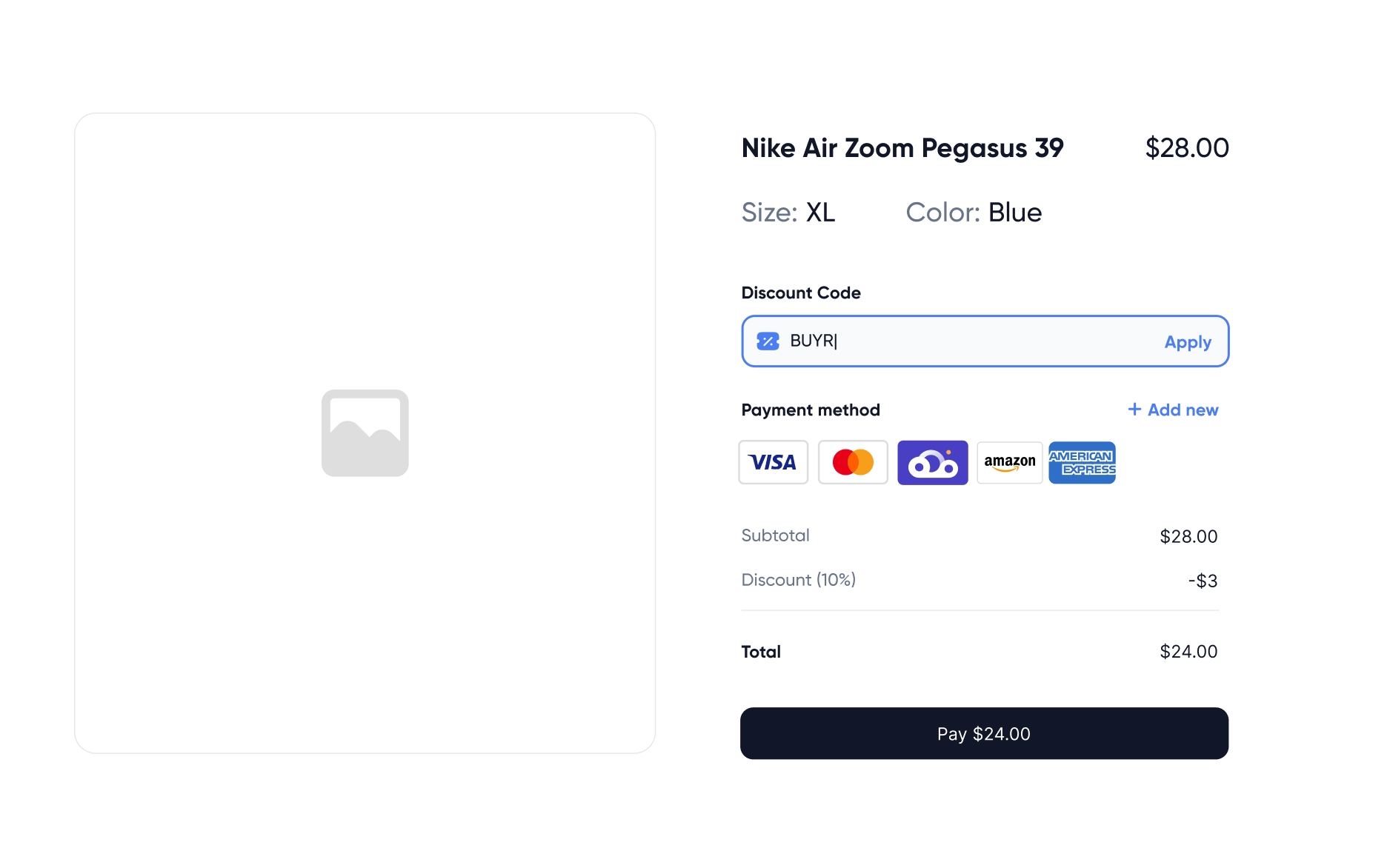Click the plus icon beside Add new
Image resolution: width=1390 pixels, height=868 pixels.
1134,410
